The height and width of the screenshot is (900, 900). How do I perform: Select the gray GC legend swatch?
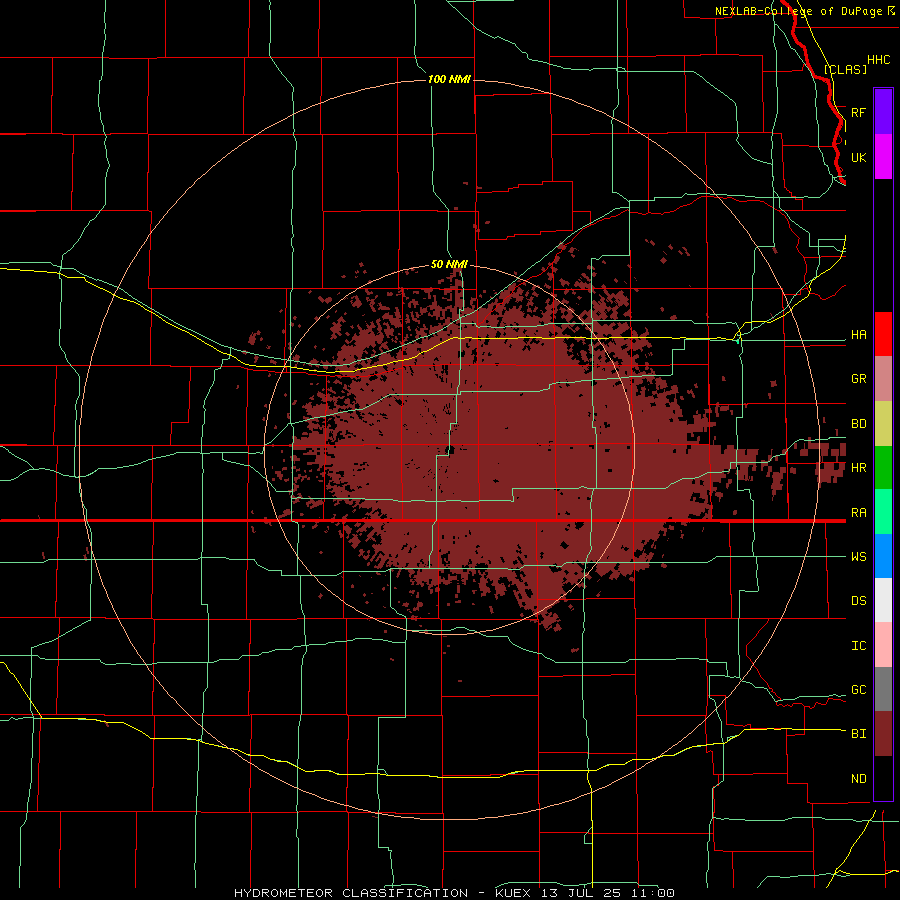(x=883, y=689)
